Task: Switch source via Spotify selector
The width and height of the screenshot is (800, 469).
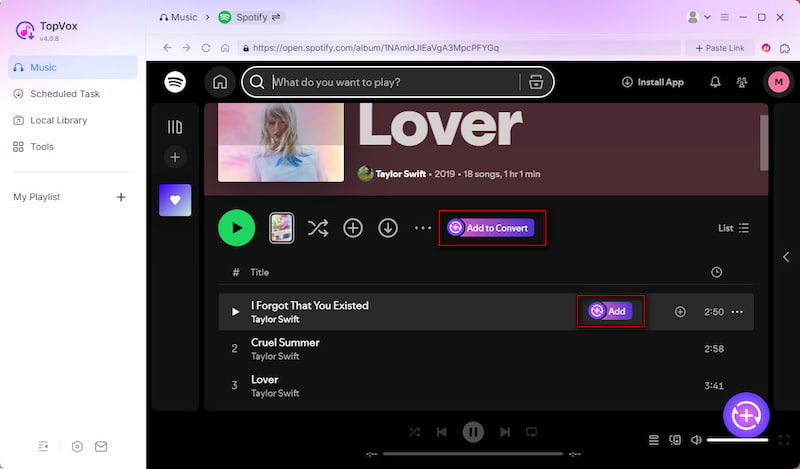Action: coord(250,17)
